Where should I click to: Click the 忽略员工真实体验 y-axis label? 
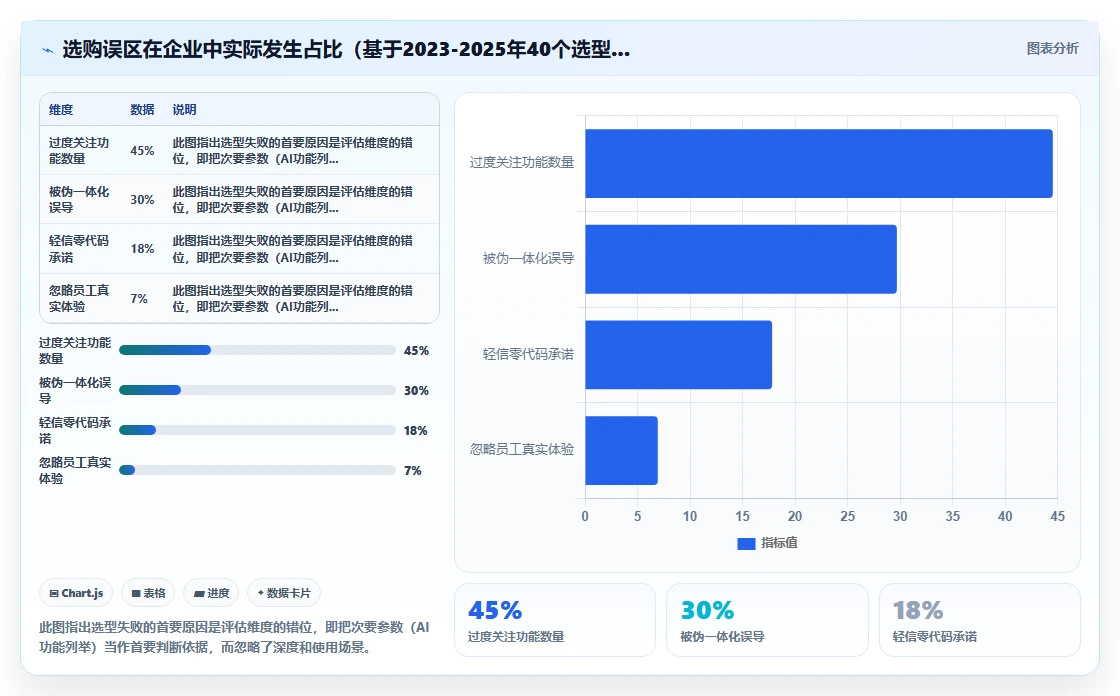point(521,449)
